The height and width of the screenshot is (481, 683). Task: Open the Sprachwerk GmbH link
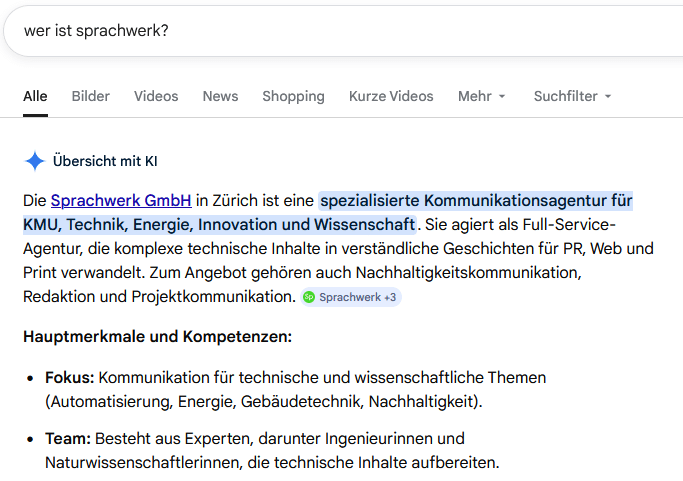[121, 200]
